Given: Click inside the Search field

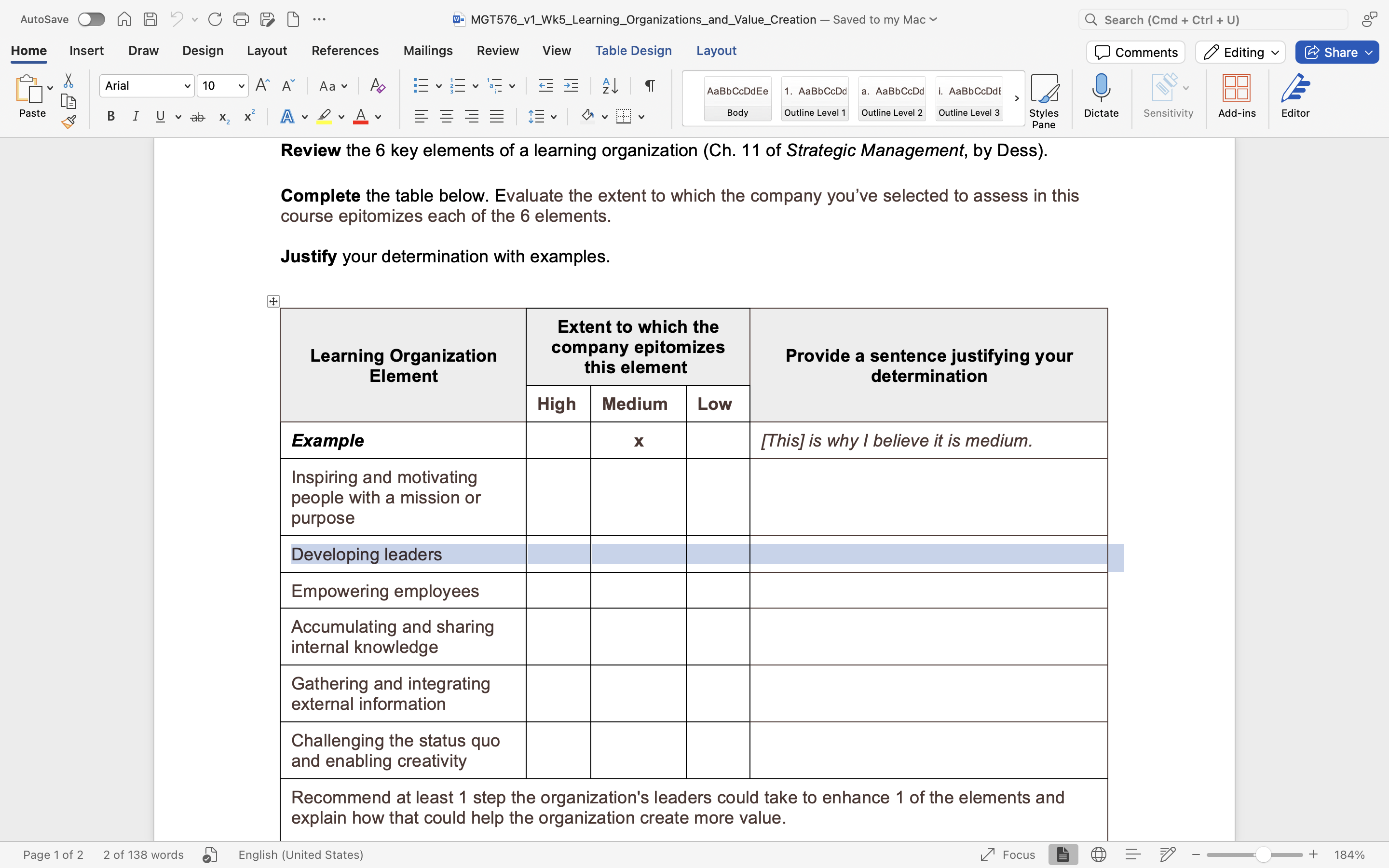Looking at the screenshot, I should click(x=1212, y=19).
